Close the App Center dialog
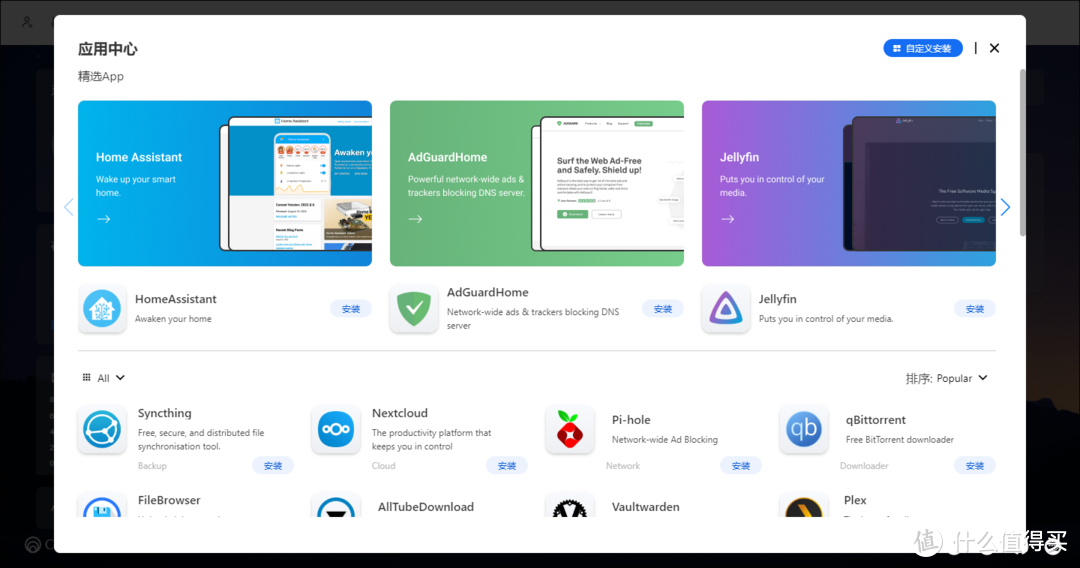 tap(994, 48)
